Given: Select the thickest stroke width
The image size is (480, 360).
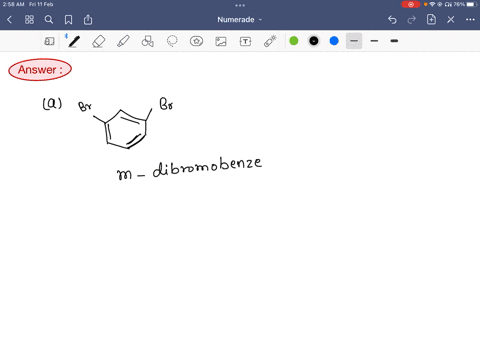Looking at the screenshot, I should coord(394,41).
